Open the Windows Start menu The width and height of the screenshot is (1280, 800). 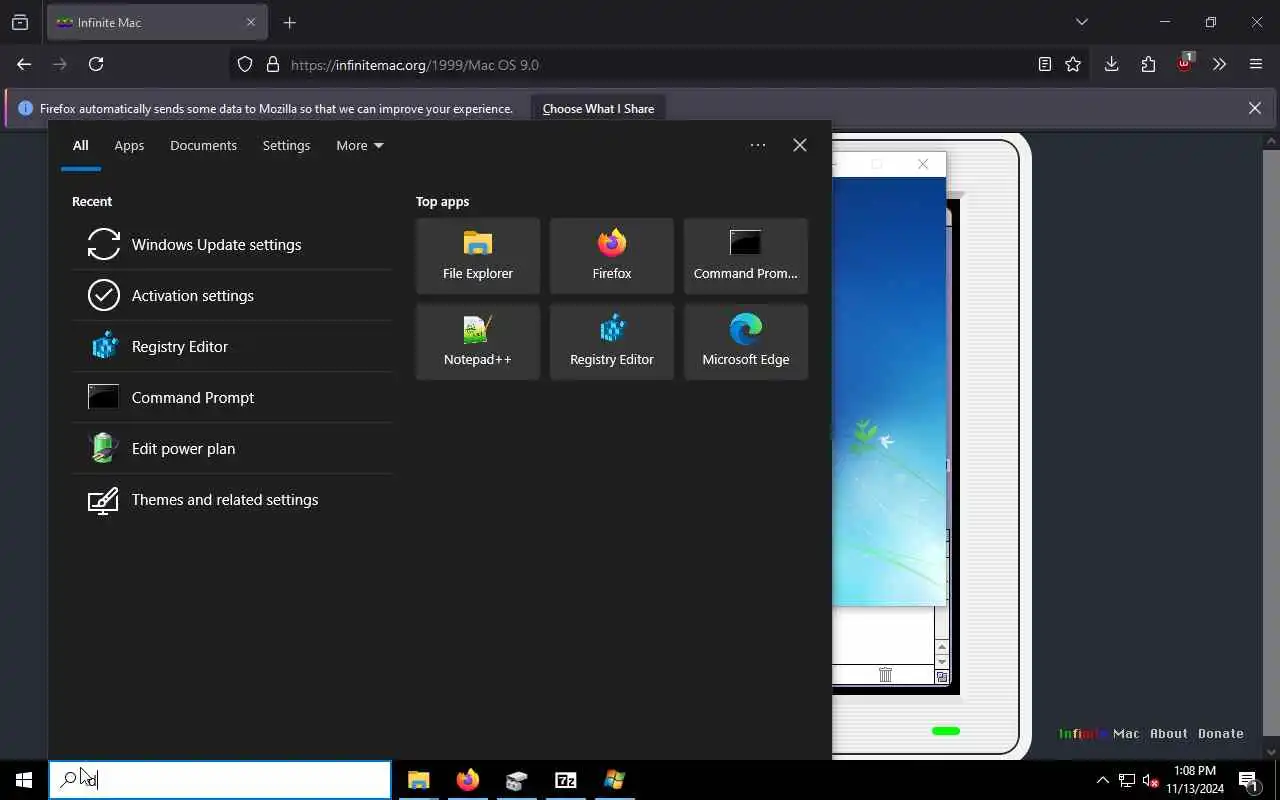point(24,780)
